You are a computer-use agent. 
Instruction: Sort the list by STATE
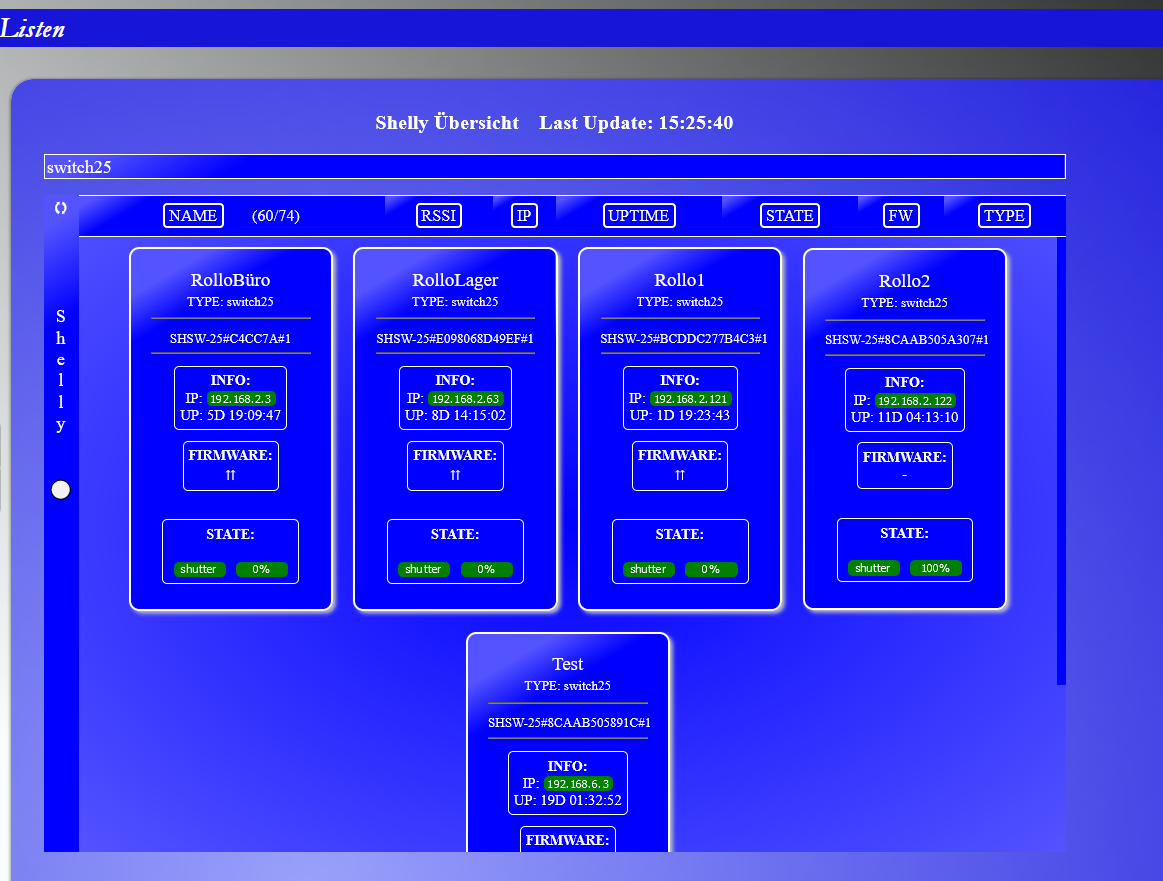pos(789,216)
